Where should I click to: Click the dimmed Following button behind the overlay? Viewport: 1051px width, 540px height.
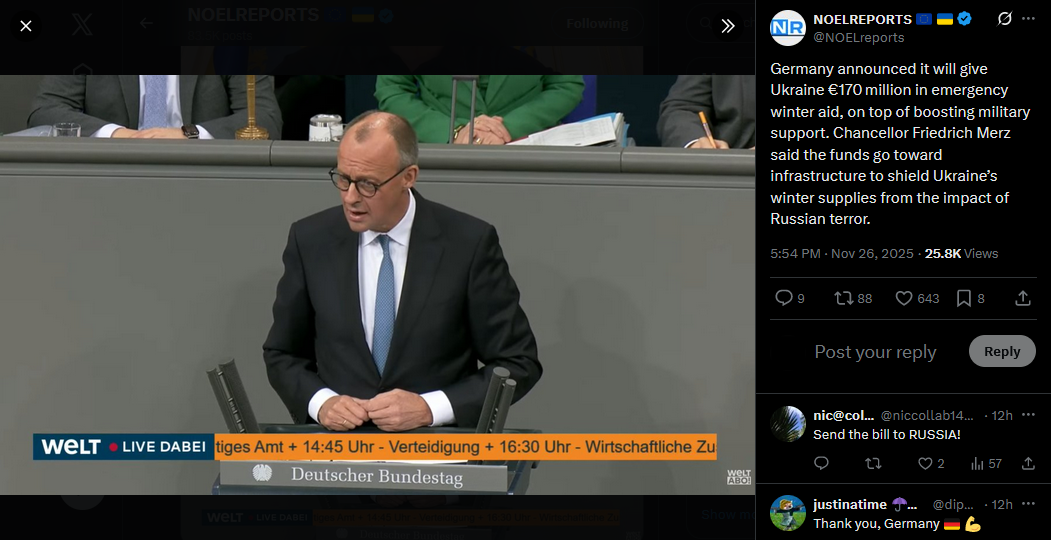tap(597, 24)
